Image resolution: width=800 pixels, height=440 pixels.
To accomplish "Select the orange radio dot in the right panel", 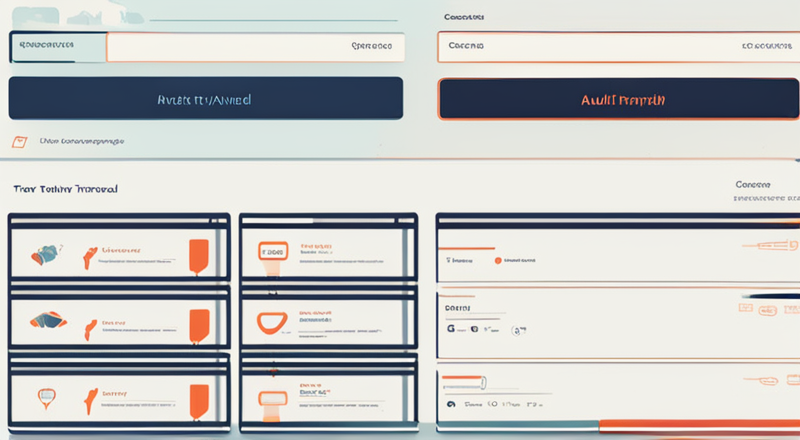I will click(x=498, y=260).
